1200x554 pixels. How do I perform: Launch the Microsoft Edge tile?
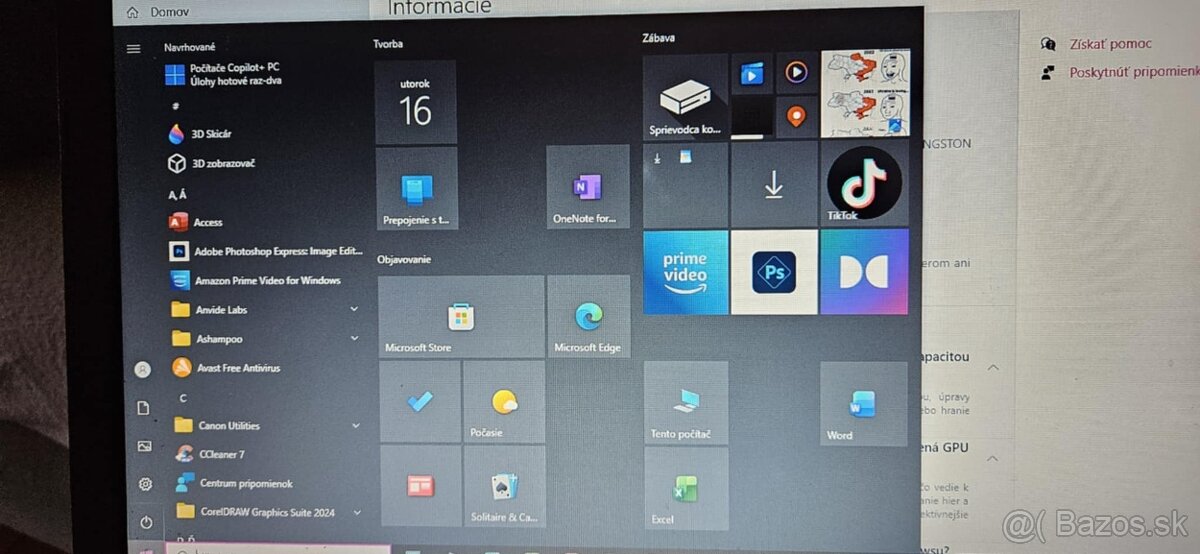pyautogui.click(x=589, y=316)
